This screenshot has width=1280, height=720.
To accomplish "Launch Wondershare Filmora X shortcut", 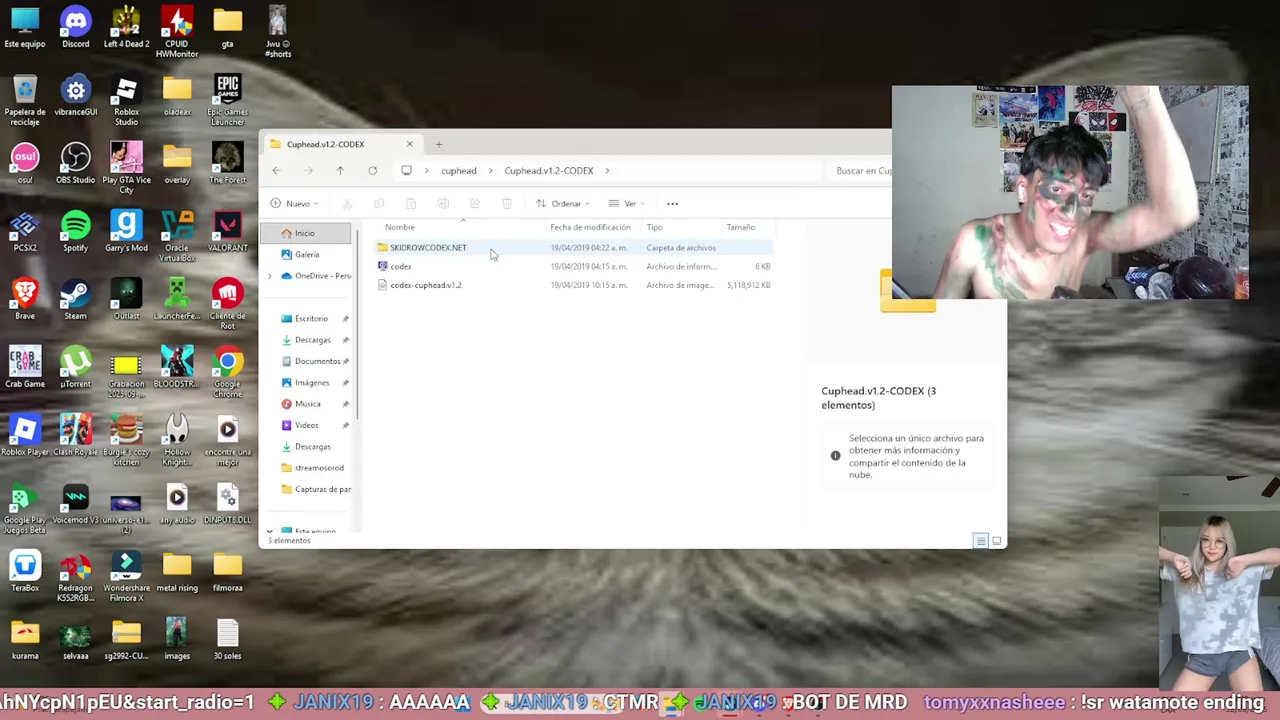I will tap(126, 576).
